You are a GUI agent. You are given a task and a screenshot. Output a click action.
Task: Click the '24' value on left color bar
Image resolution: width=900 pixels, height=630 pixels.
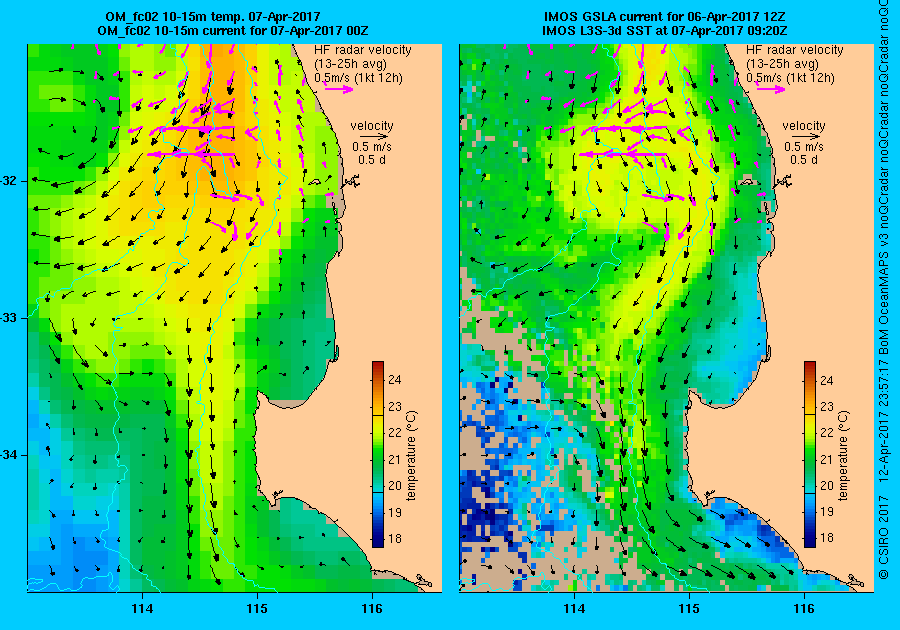pos(395,380)
